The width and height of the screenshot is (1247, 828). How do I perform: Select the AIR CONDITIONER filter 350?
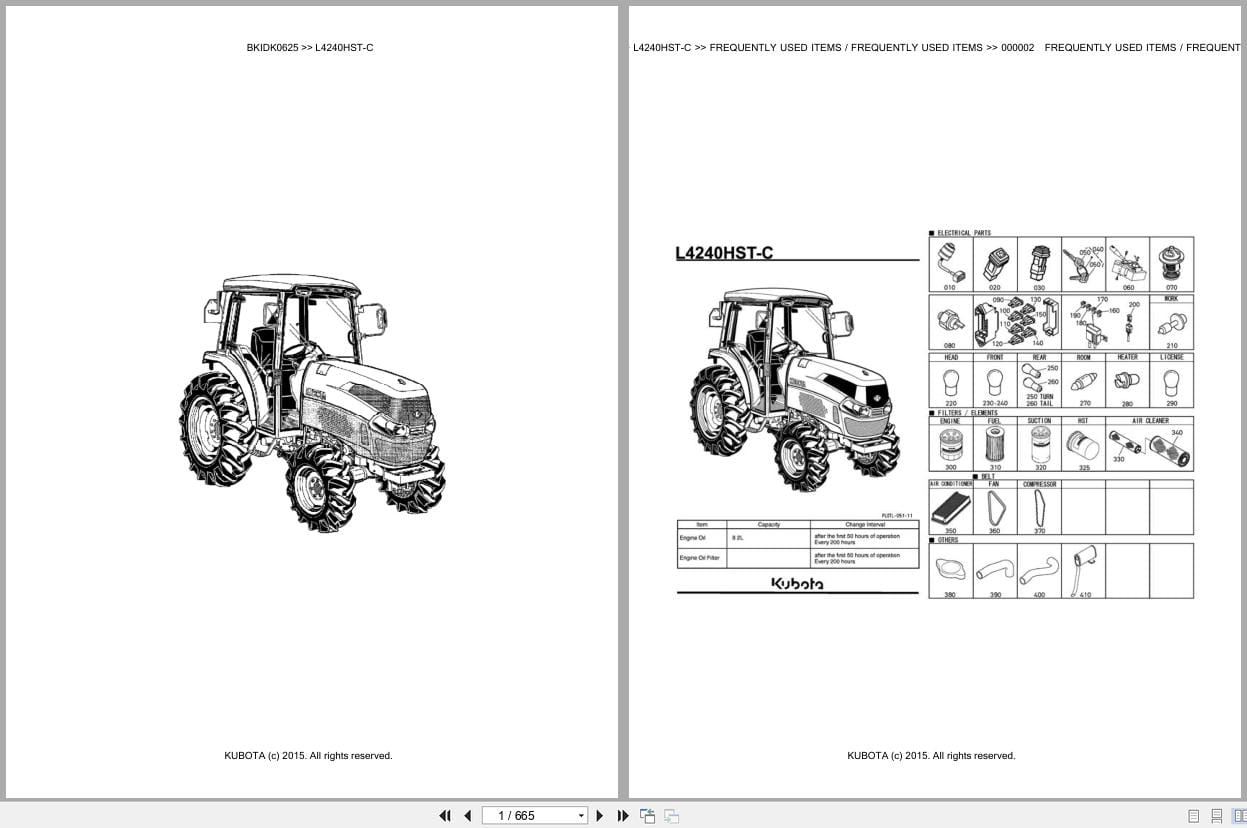coord(950,508)
